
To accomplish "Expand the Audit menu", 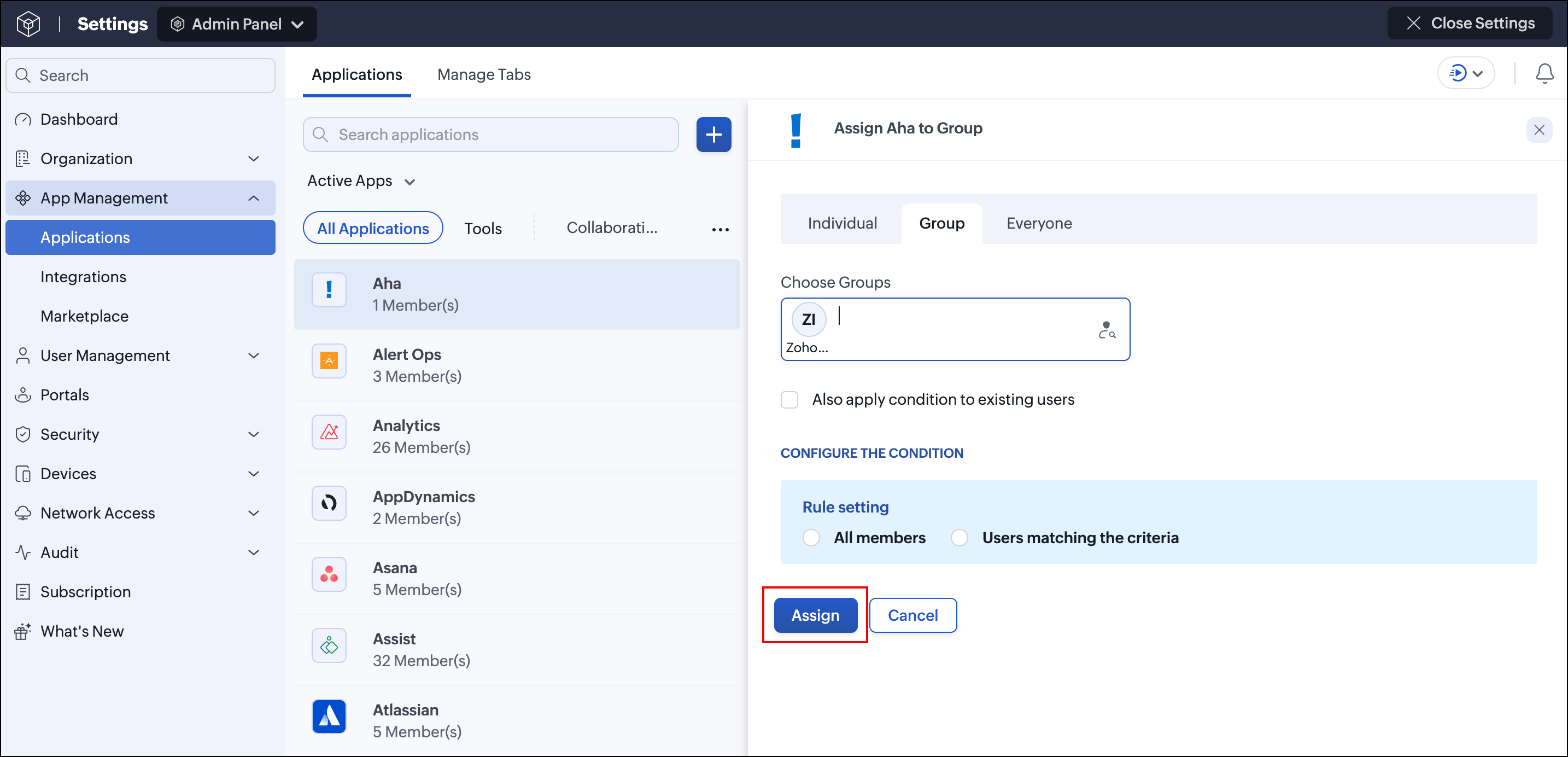I will pyautogui.click(x=254, y=553).
